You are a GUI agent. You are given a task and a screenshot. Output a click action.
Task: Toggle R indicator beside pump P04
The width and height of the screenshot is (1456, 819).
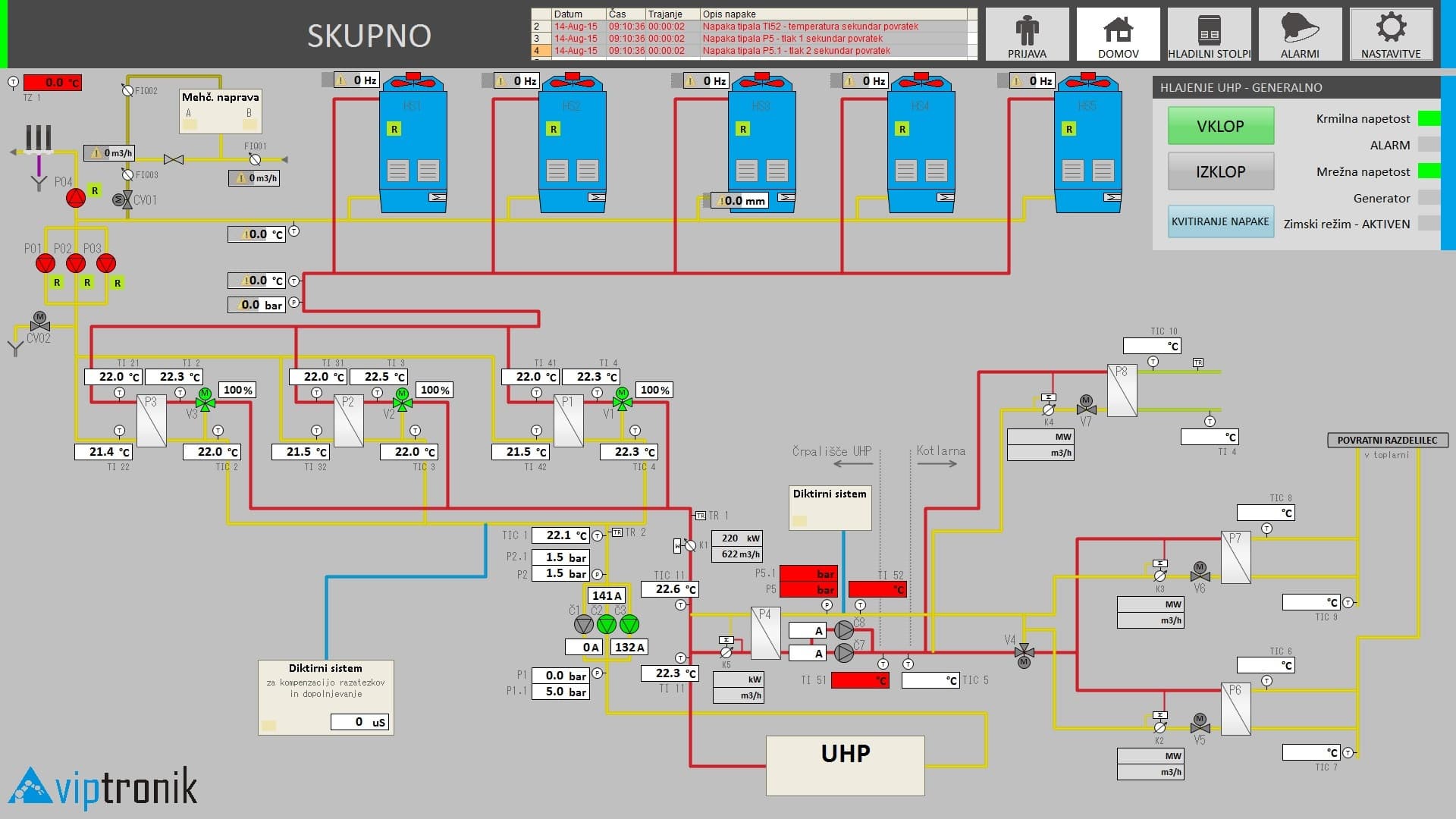pyautogui.click(x=95, y=190)
